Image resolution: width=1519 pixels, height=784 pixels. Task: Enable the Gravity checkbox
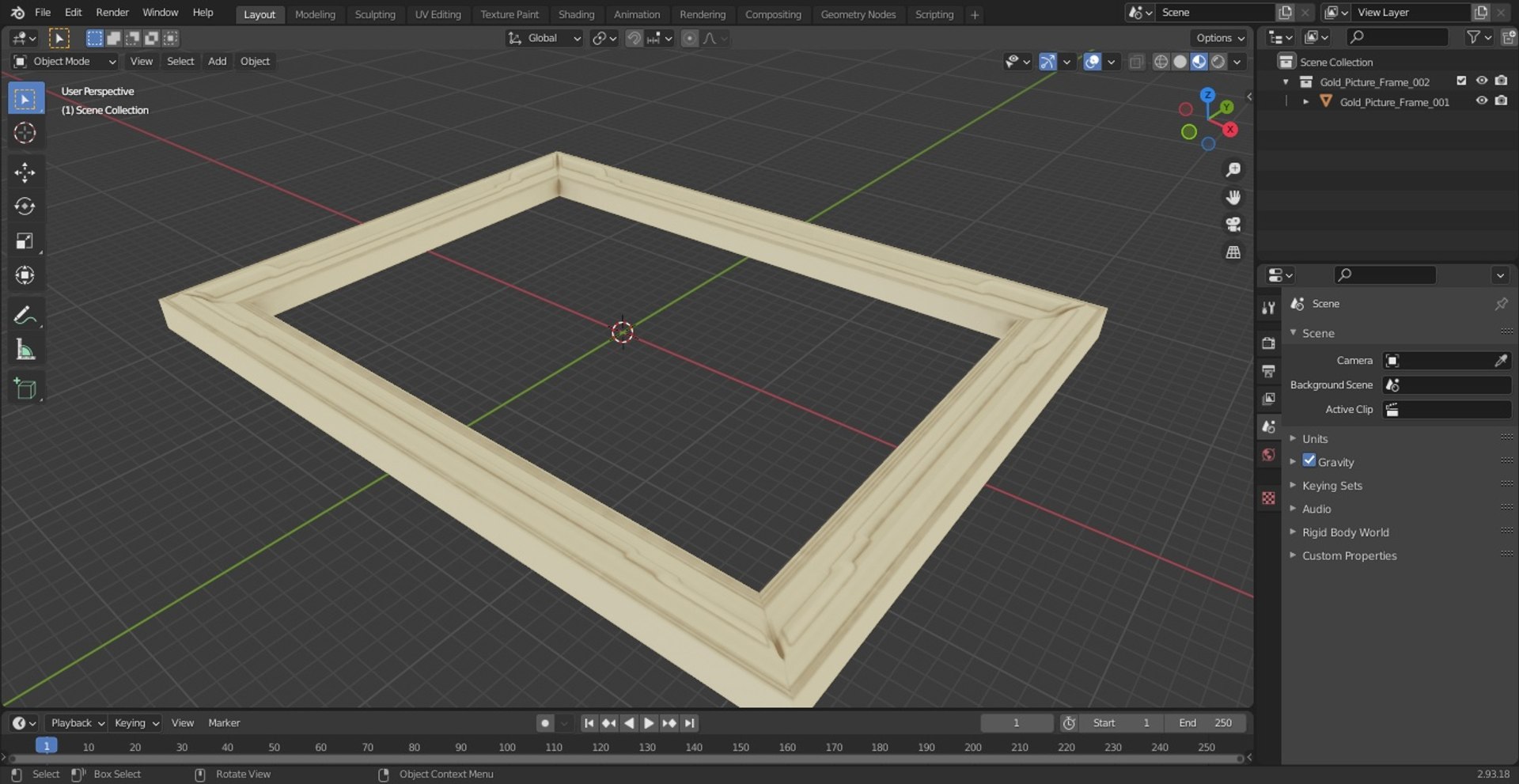1309,460
